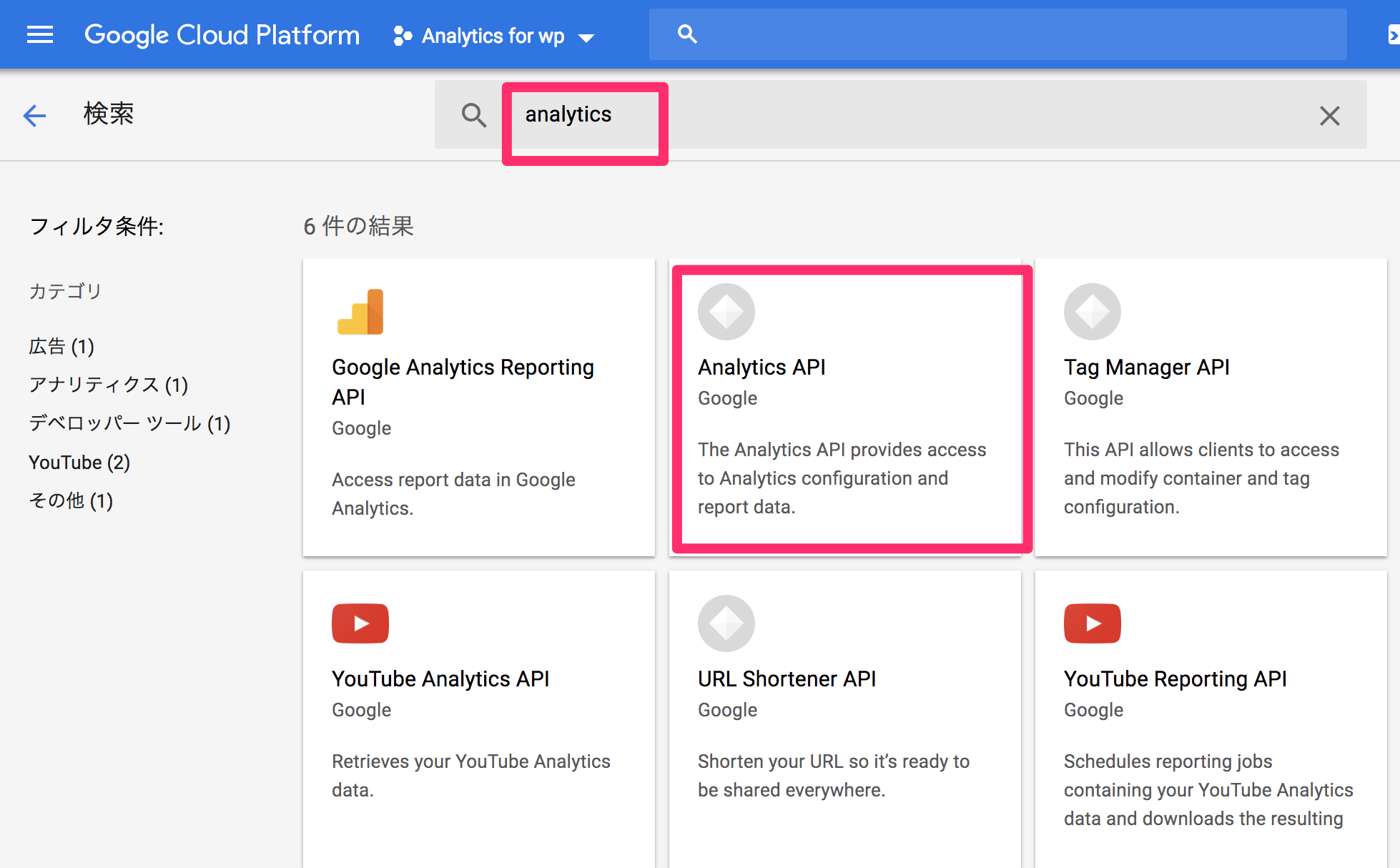Image resolution: width=1400 pixels, height=868 pixels.
Task: Go back with the left arrow
Action: (x=34, y=115)
